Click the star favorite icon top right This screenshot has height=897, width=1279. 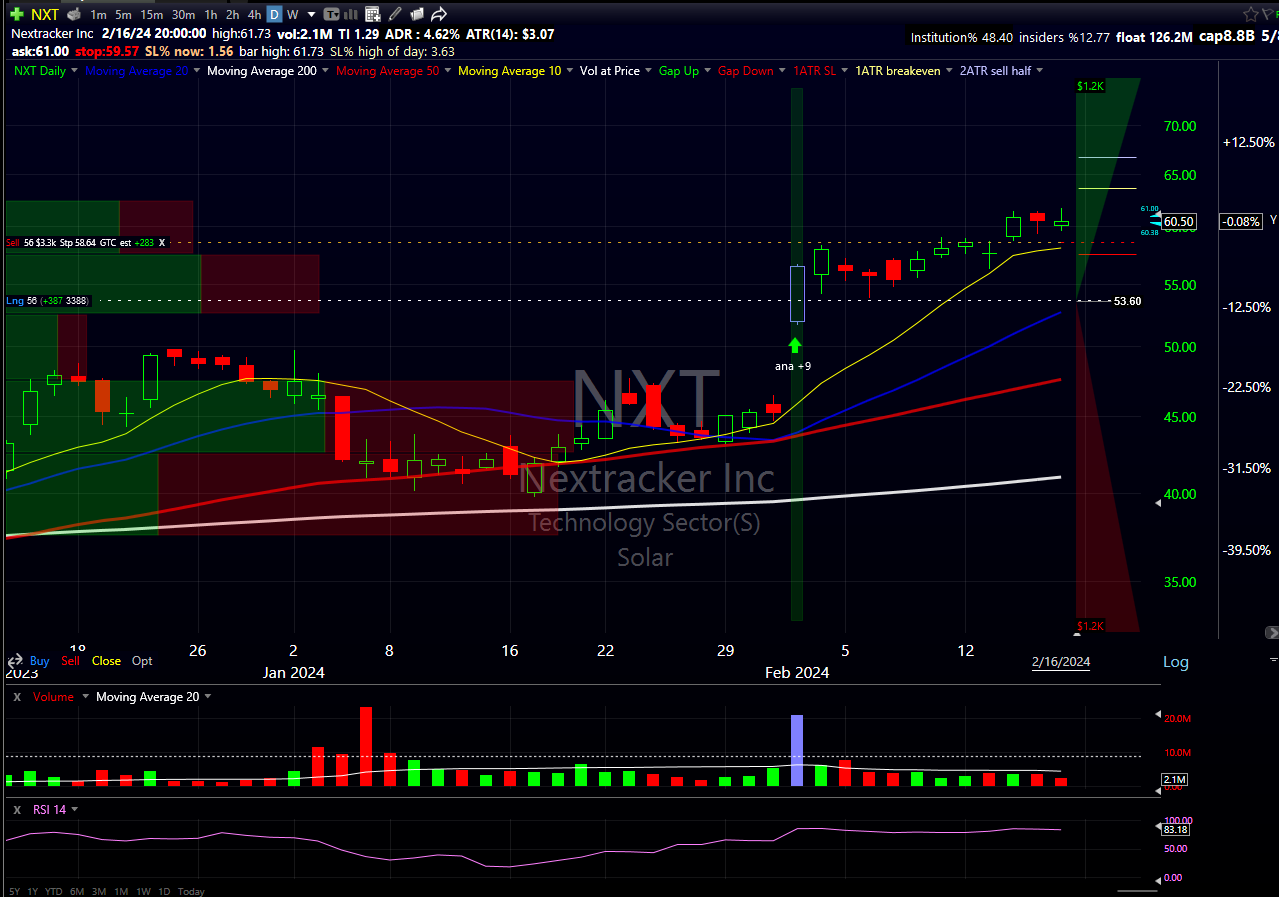click(1251, 14)
